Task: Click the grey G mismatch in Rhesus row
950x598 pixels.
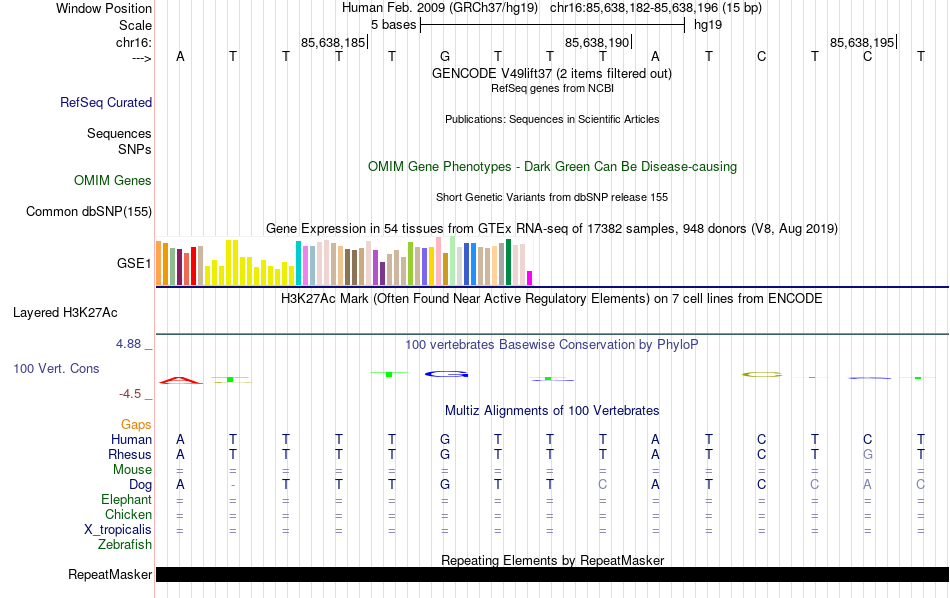Action: click(868, 454)
